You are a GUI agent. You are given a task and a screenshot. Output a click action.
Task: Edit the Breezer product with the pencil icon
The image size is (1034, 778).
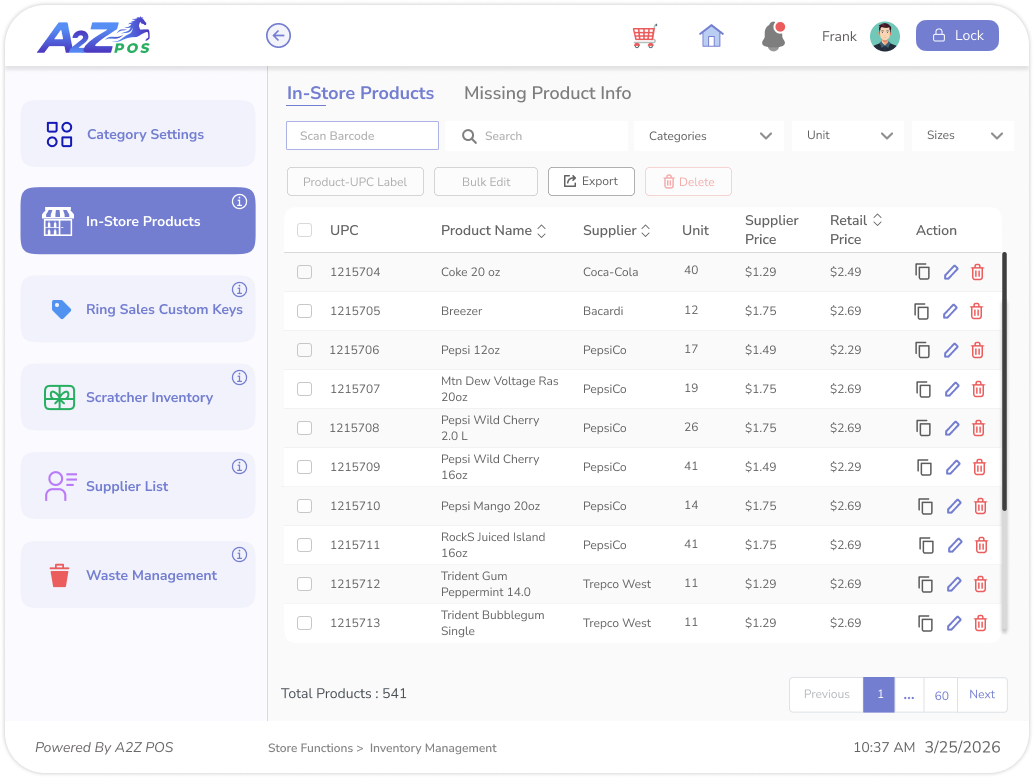click(951, 311)
